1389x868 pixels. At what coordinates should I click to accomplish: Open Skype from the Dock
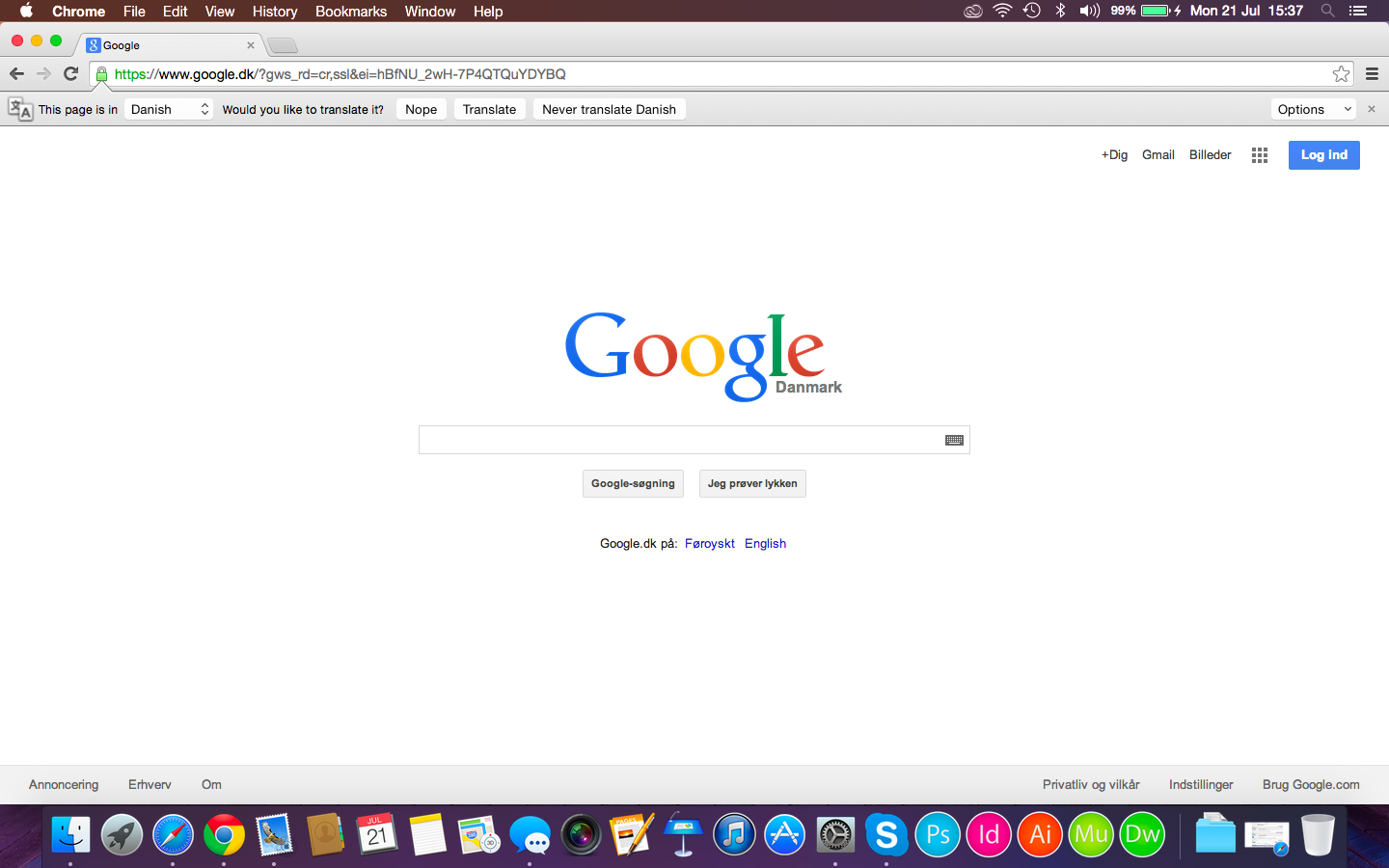[886, 834]
